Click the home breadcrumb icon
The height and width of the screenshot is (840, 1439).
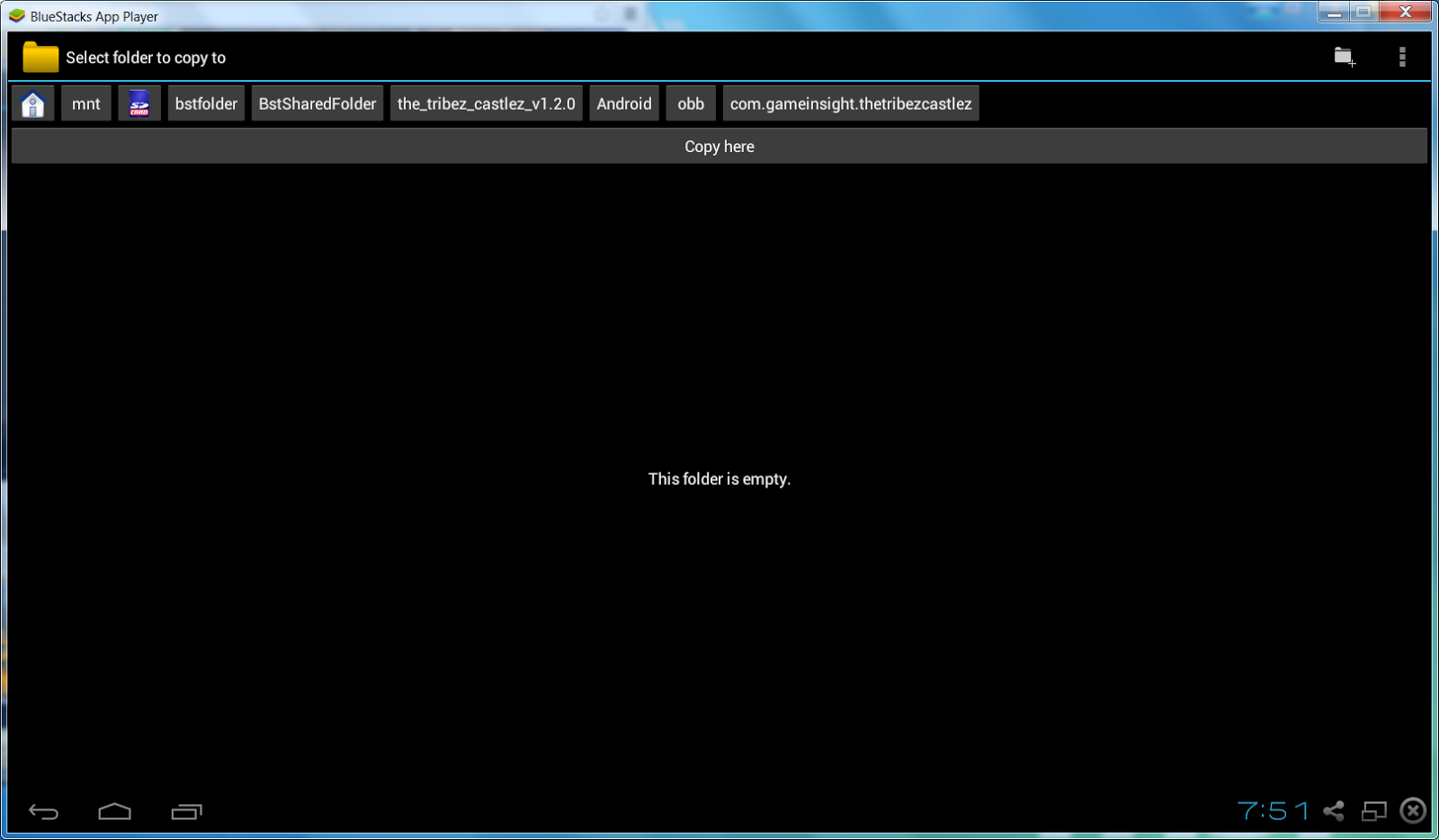[x=33, y=103]
